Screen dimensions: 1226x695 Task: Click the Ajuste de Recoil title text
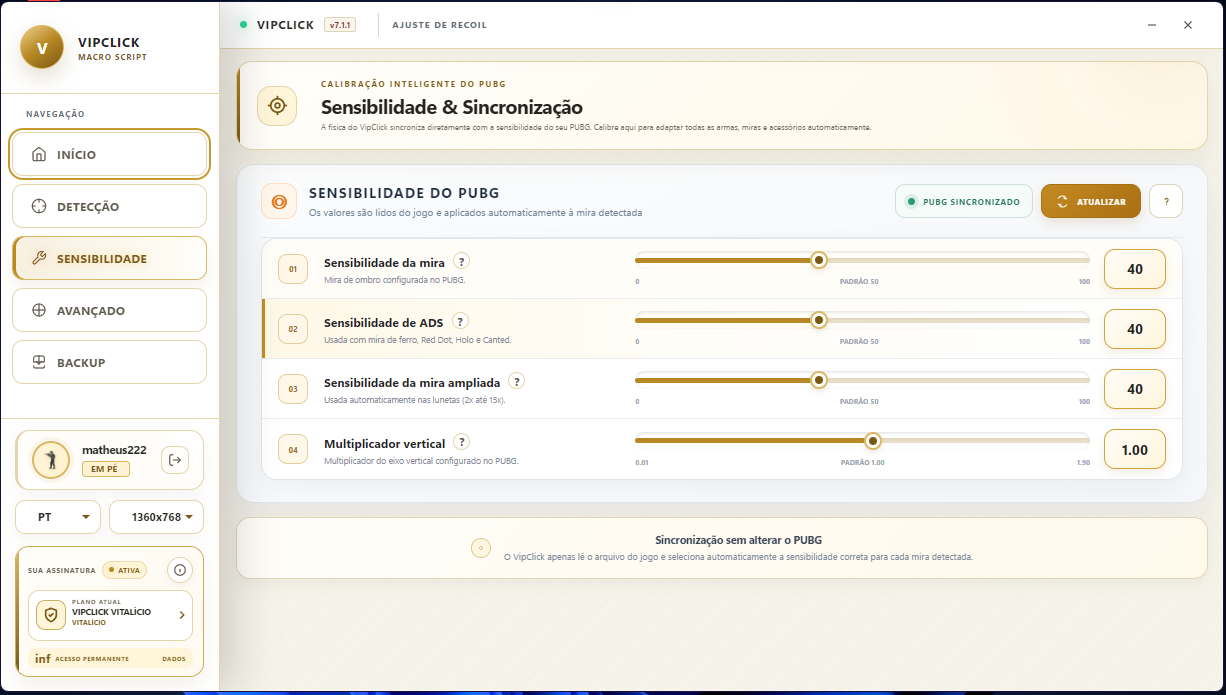[x=440, y=25]
